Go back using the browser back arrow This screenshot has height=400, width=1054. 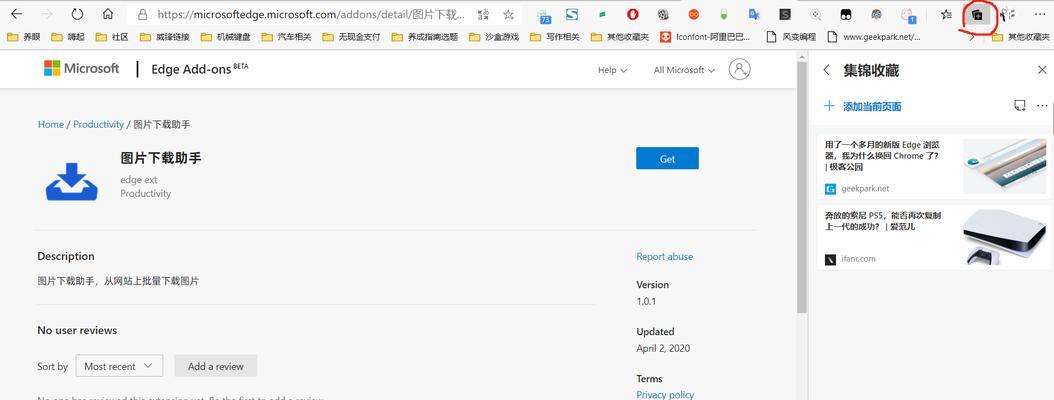pos(16,14)
